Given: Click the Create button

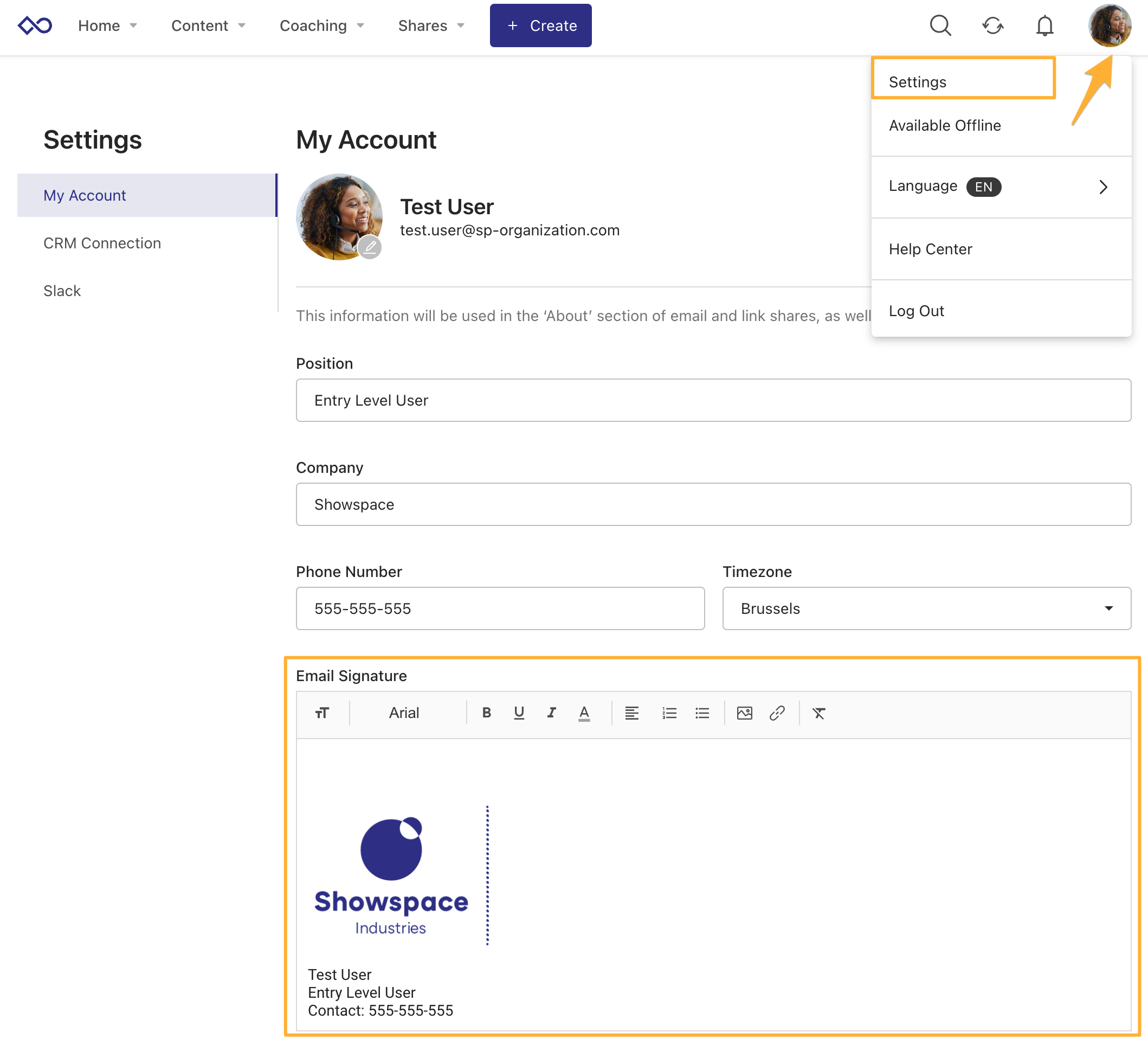Looking at the screenshot, I should pos(540,25).
